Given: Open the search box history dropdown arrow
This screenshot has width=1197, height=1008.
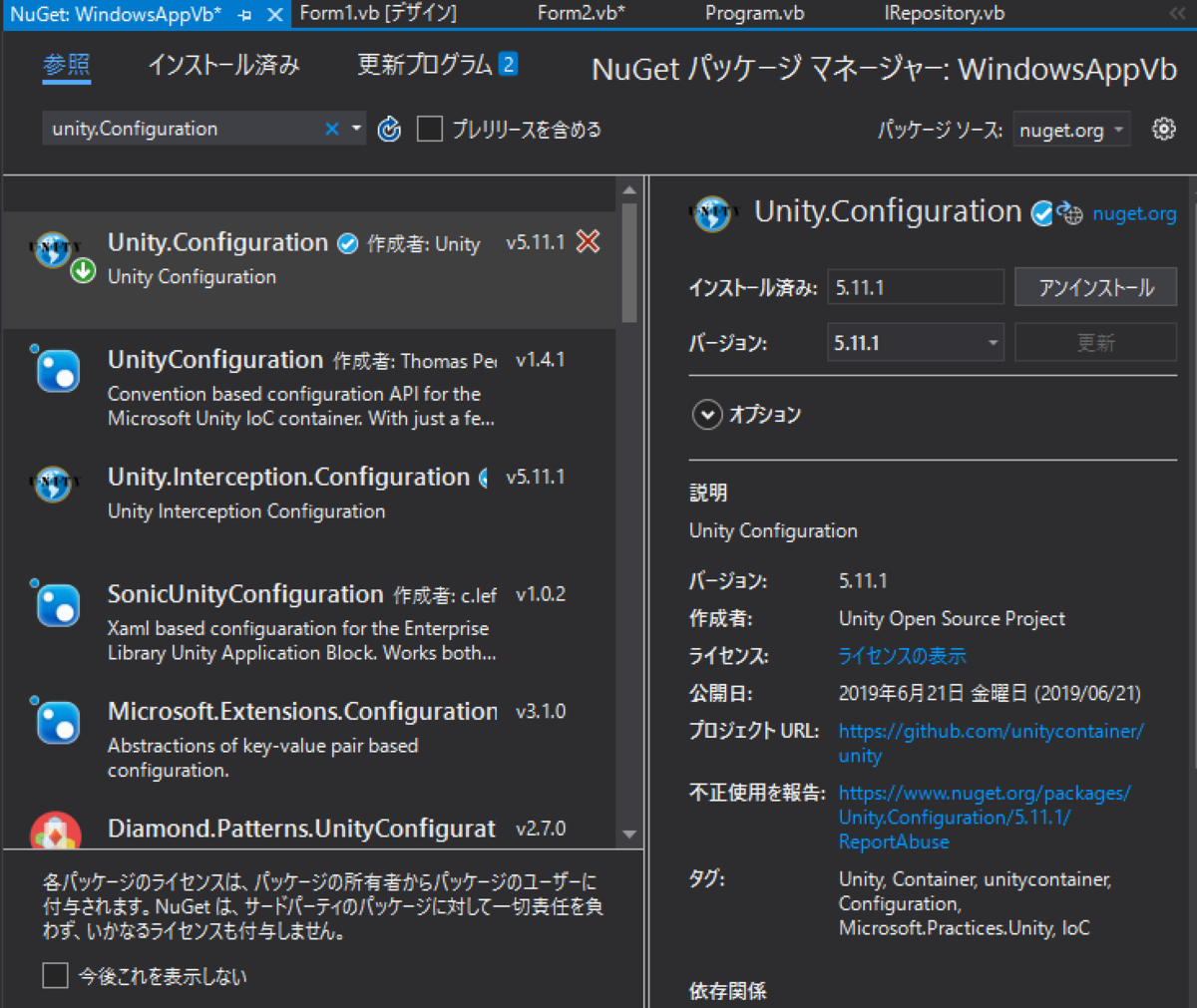Looking at the screenshot, I should [x=356, y=129].
